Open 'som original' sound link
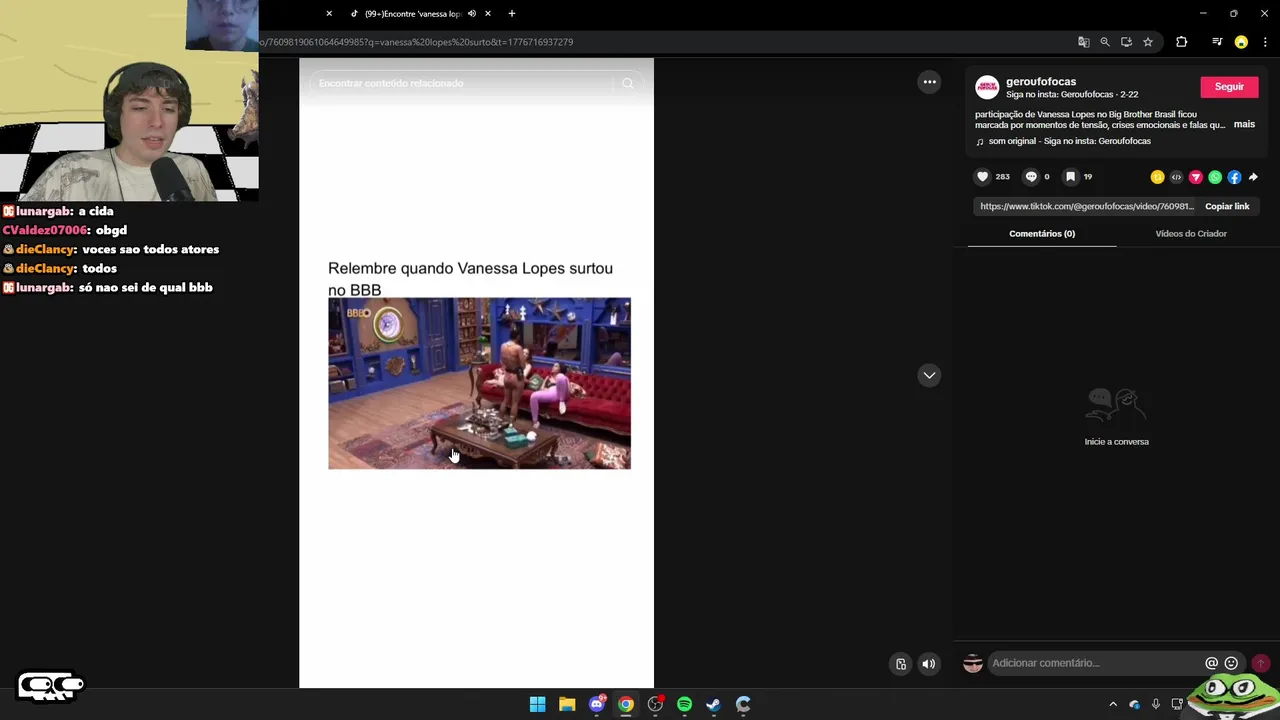Image resolution: width=1280 pixels, height=720 pixels. [x=1069, y=141]
